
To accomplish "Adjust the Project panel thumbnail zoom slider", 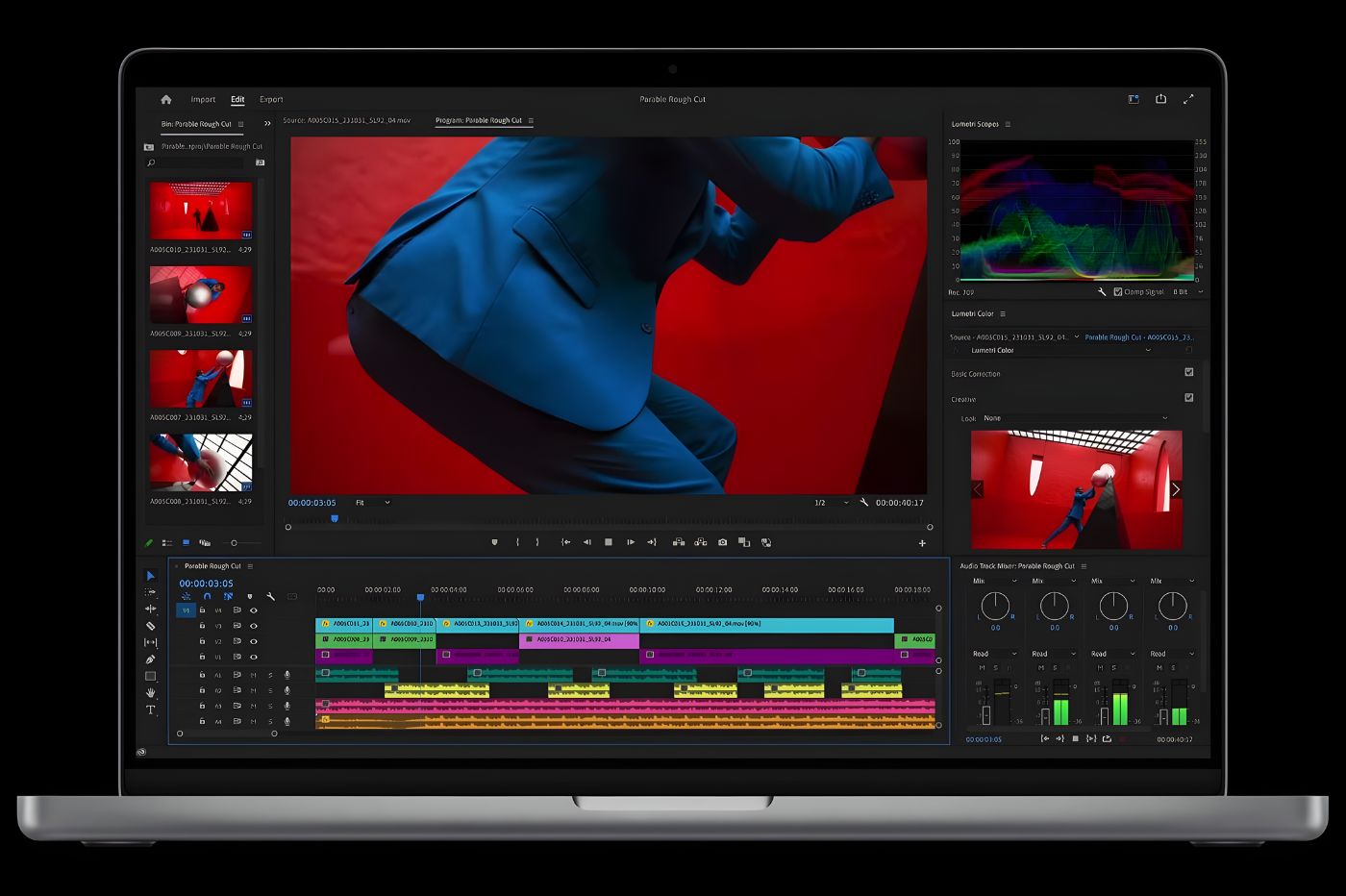I will [x=234, y=543].
